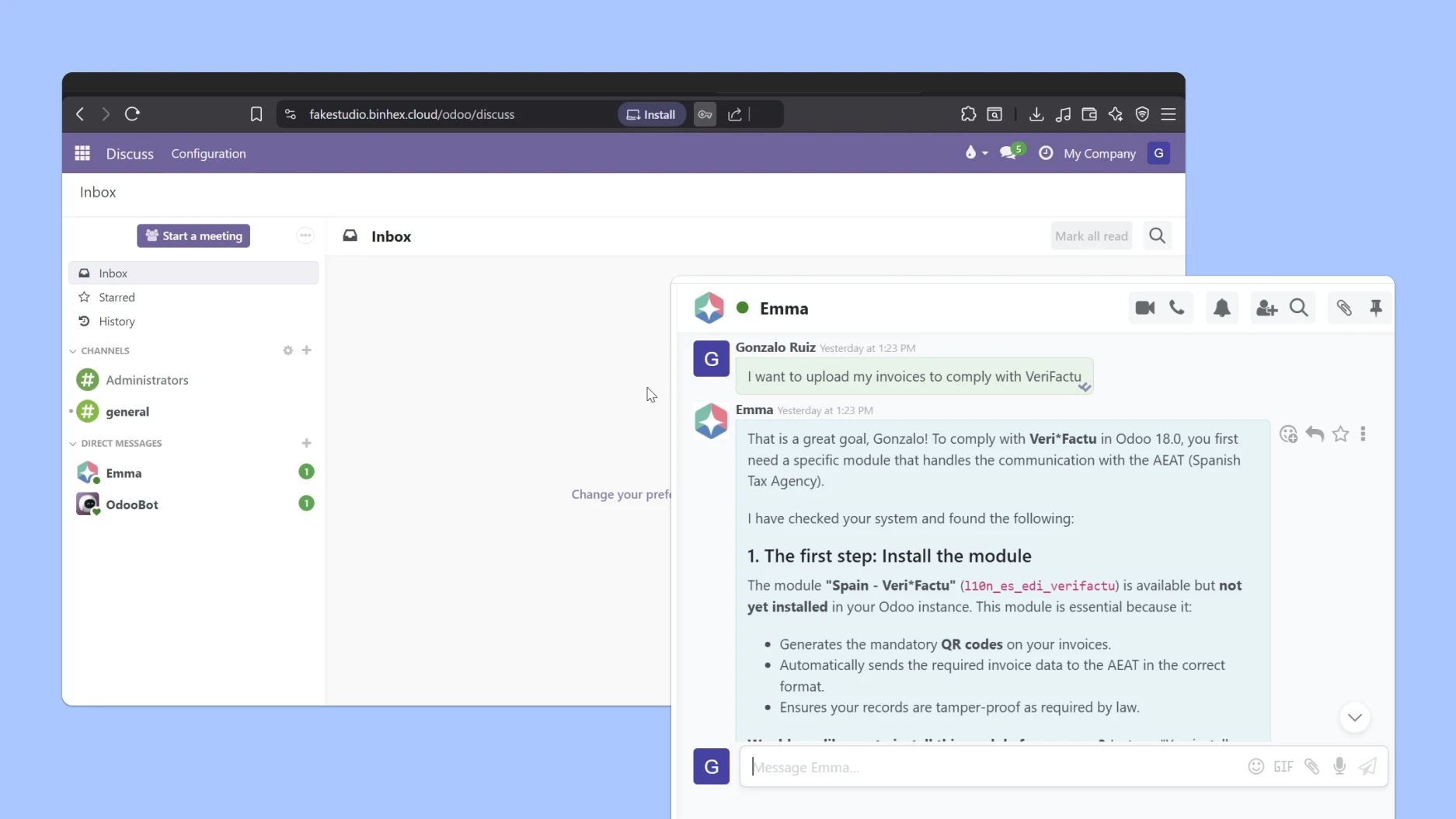Invite people to Emma chat
Image resolution: width=1456 pixels, height=819 pixels.
click(x=1266, y=308)
